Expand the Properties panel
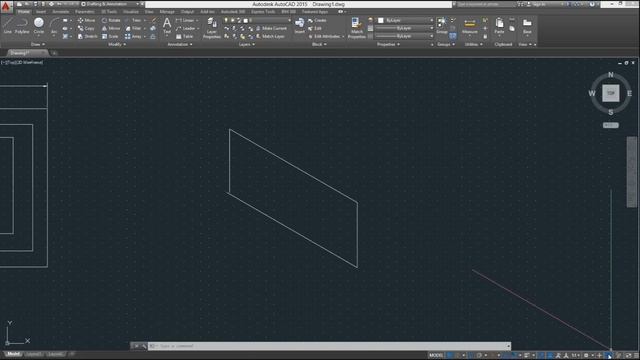The image size is (640, 360). 389,44
